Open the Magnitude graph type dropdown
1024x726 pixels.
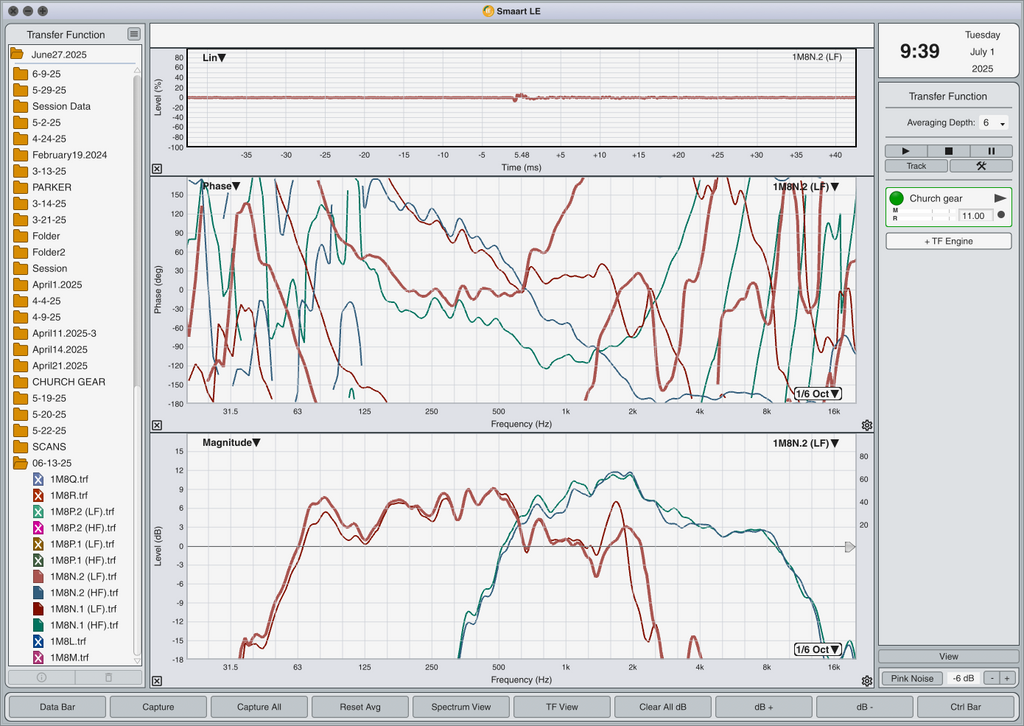[231, 443]
